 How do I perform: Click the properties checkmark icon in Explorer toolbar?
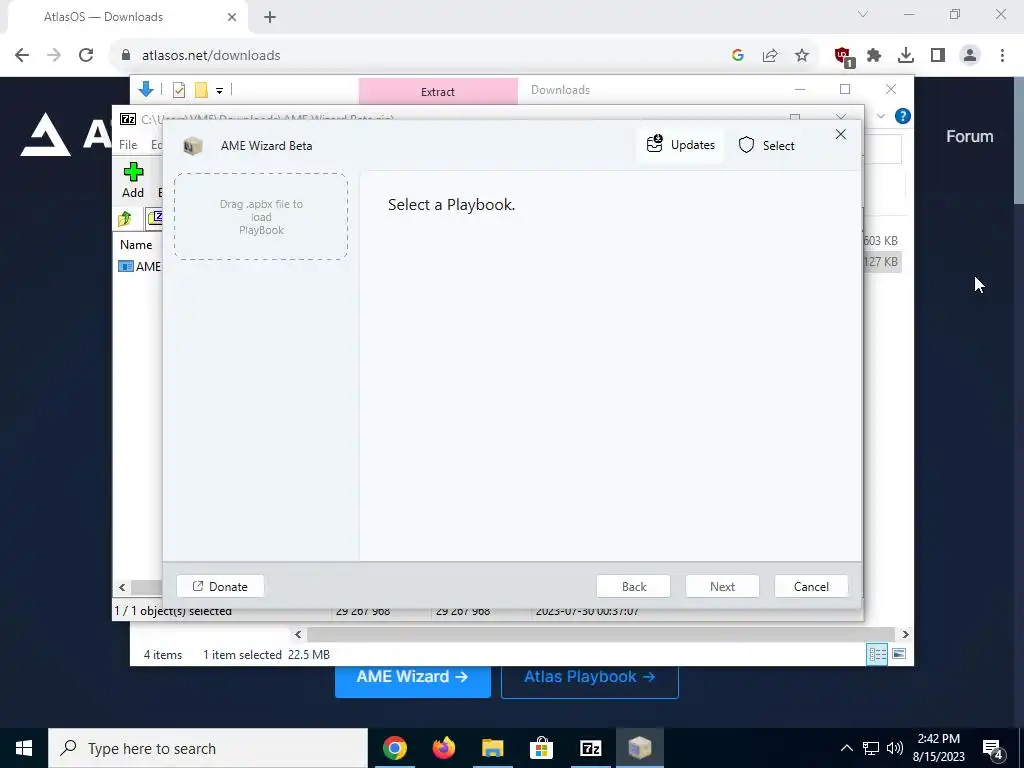coord(179,90)
